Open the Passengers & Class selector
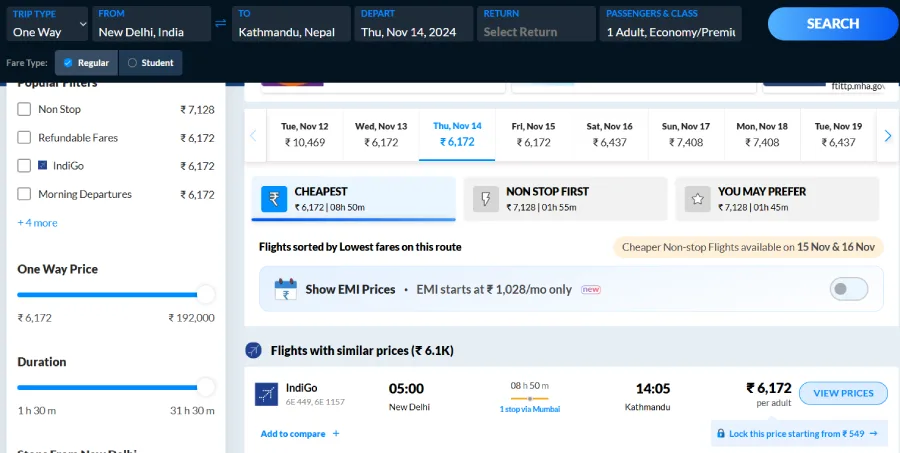 (671, 23)
